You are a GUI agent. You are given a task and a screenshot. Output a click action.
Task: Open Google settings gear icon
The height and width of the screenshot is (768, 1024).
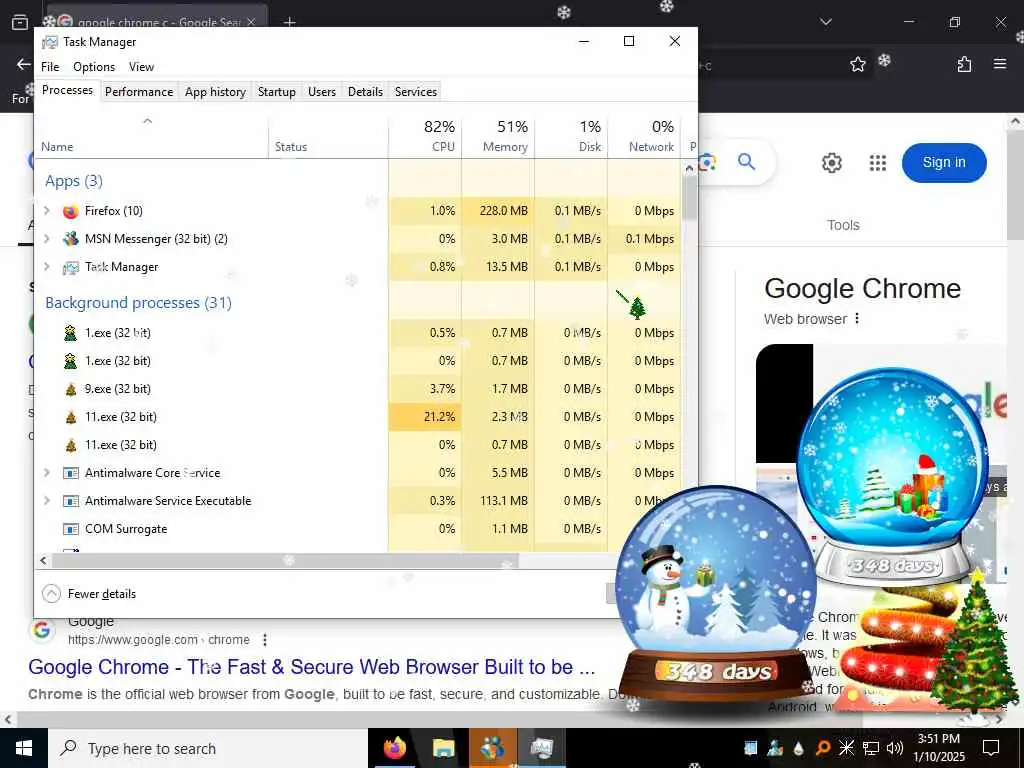tap(831, 163)
